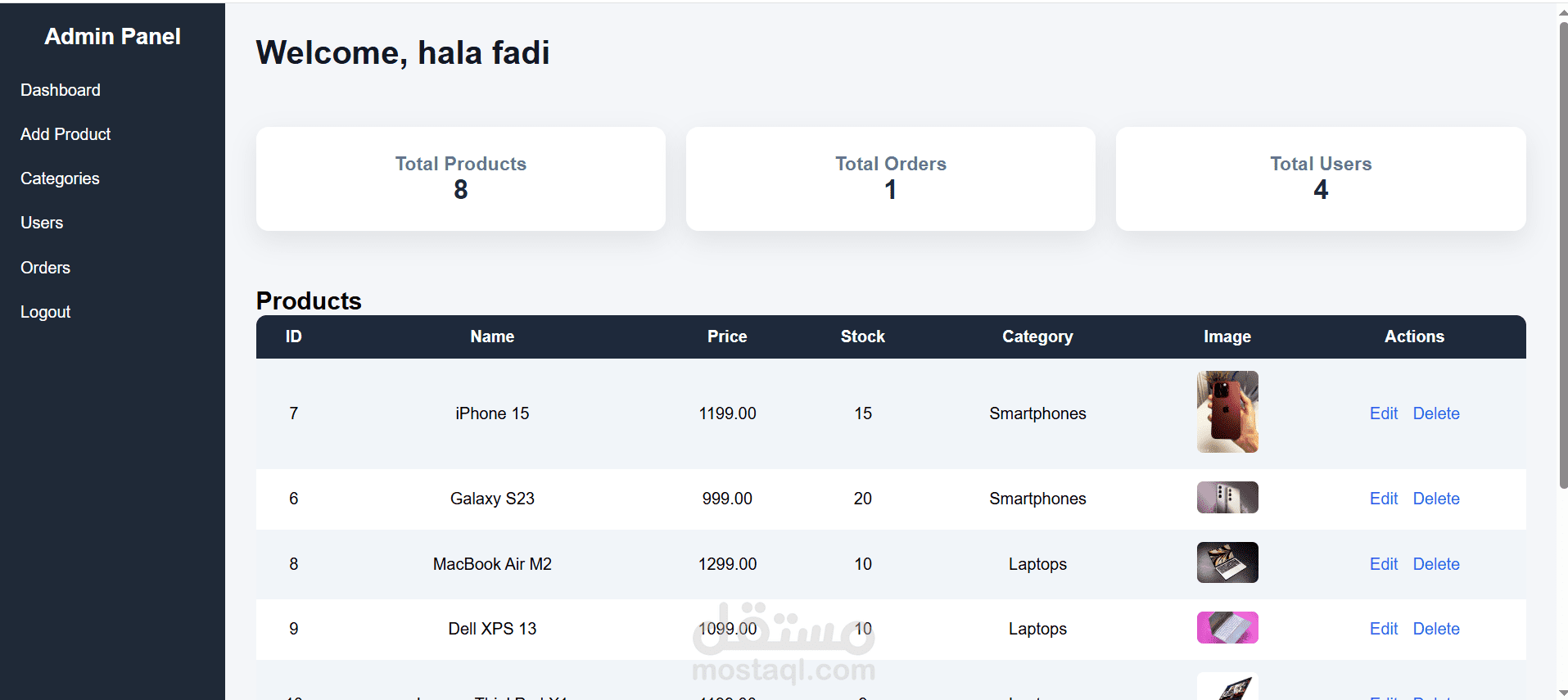Viewport: 1568px width, 700px height.
Task: Delete the MacBook Air M2 row
Action: coord(1436,564)
